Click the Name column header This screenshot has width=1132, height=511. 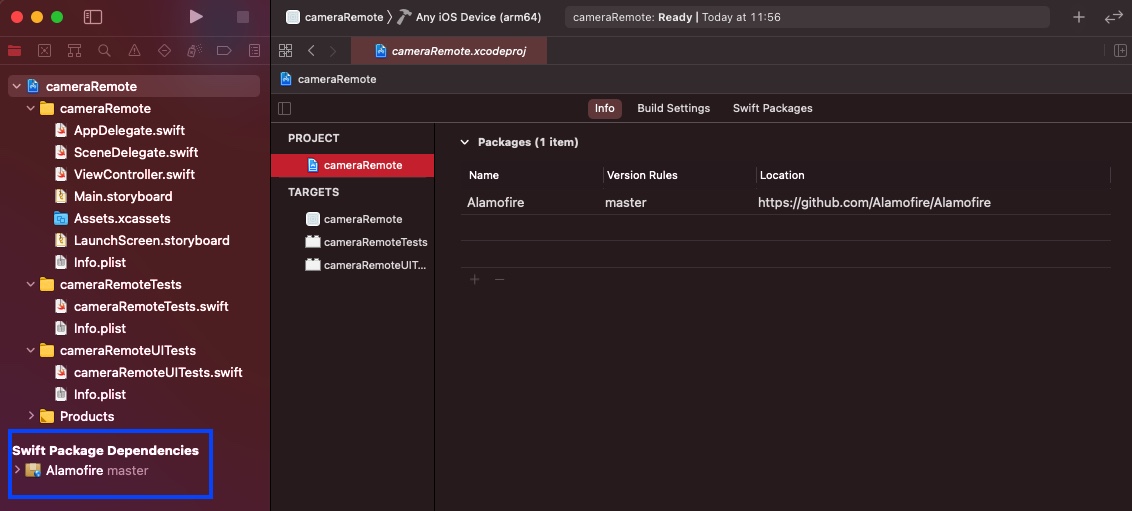click(484, 175)
